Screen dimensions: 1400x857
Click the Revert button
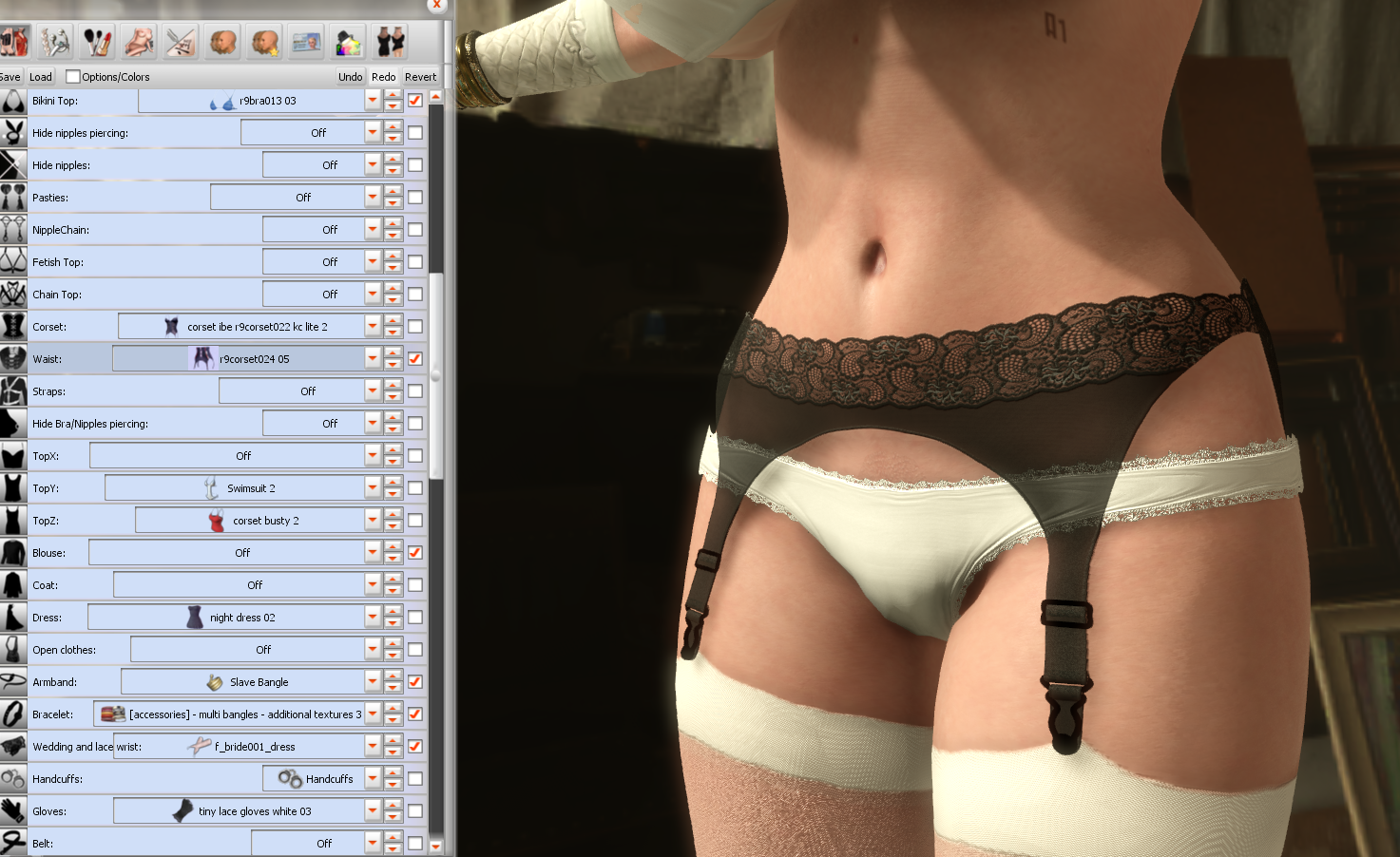[x=420, y=76]
